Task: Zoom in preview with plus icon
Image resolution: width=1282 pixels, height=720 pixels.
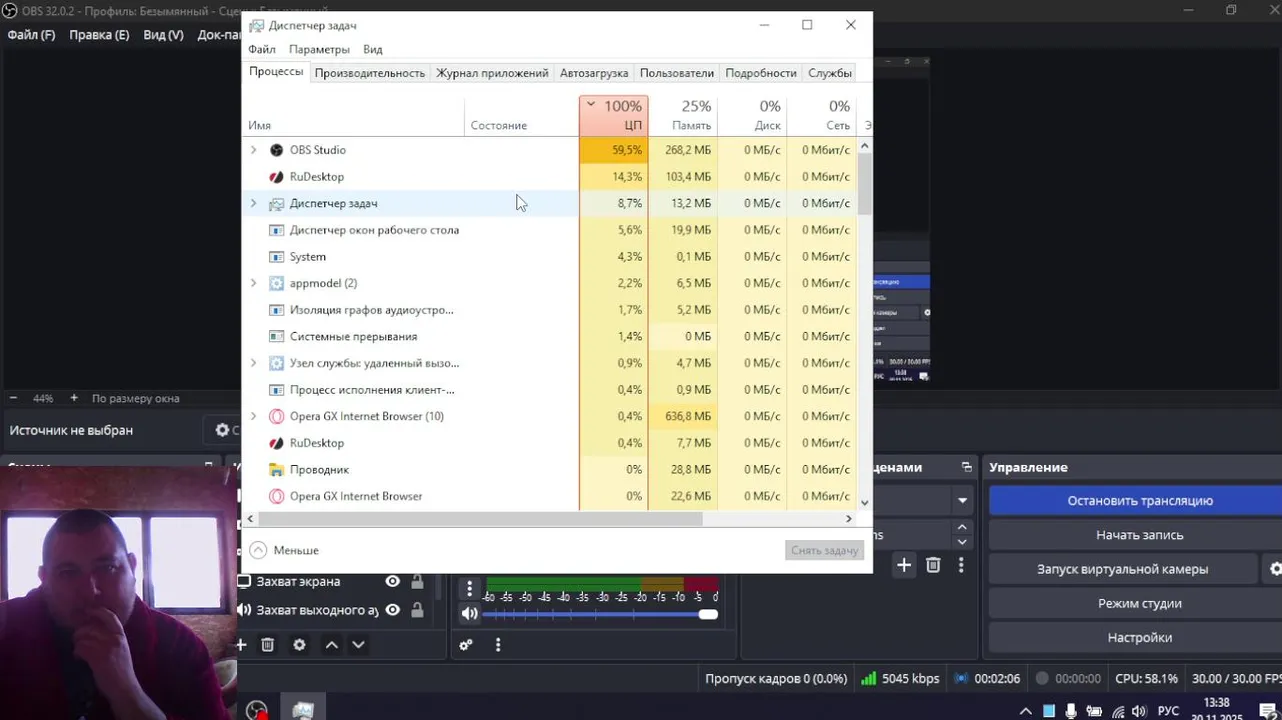Action: [74, 398]
